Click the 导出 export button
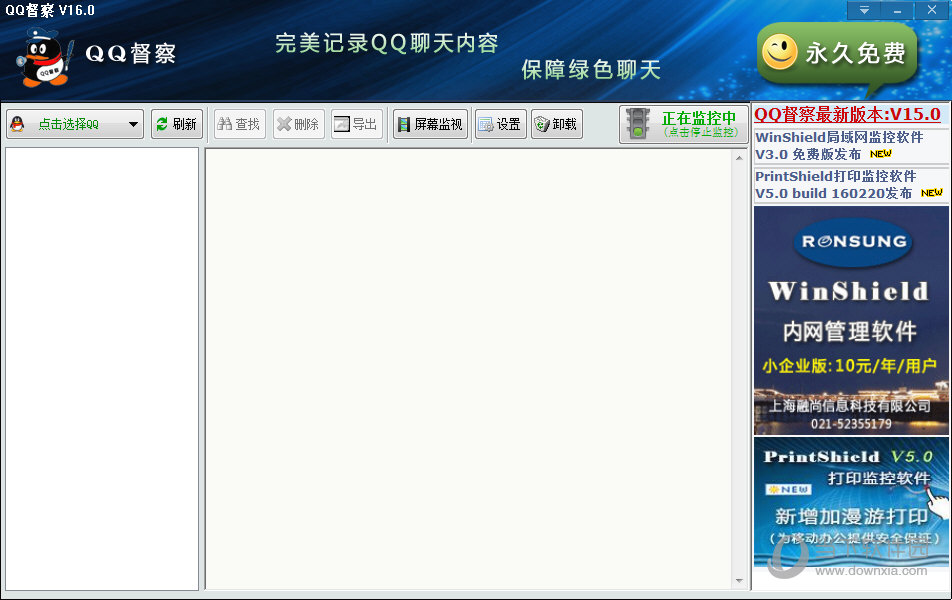Image resolution: width=952 pixels, height=600 pixels. (x=356, y=124)
